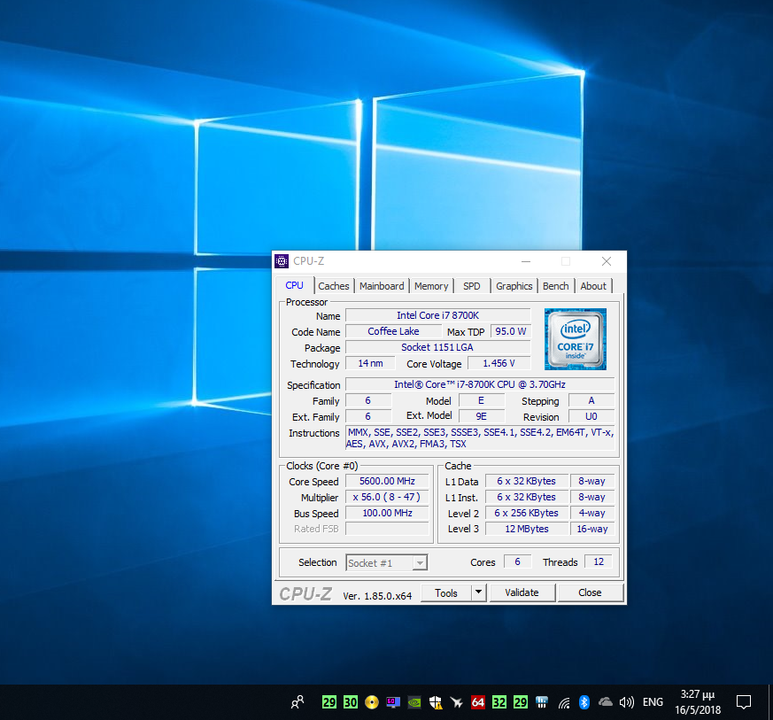The height and width of the screenshot is (720, 773).
Task: Click the Level 2 4-way value
Action: 592,513
